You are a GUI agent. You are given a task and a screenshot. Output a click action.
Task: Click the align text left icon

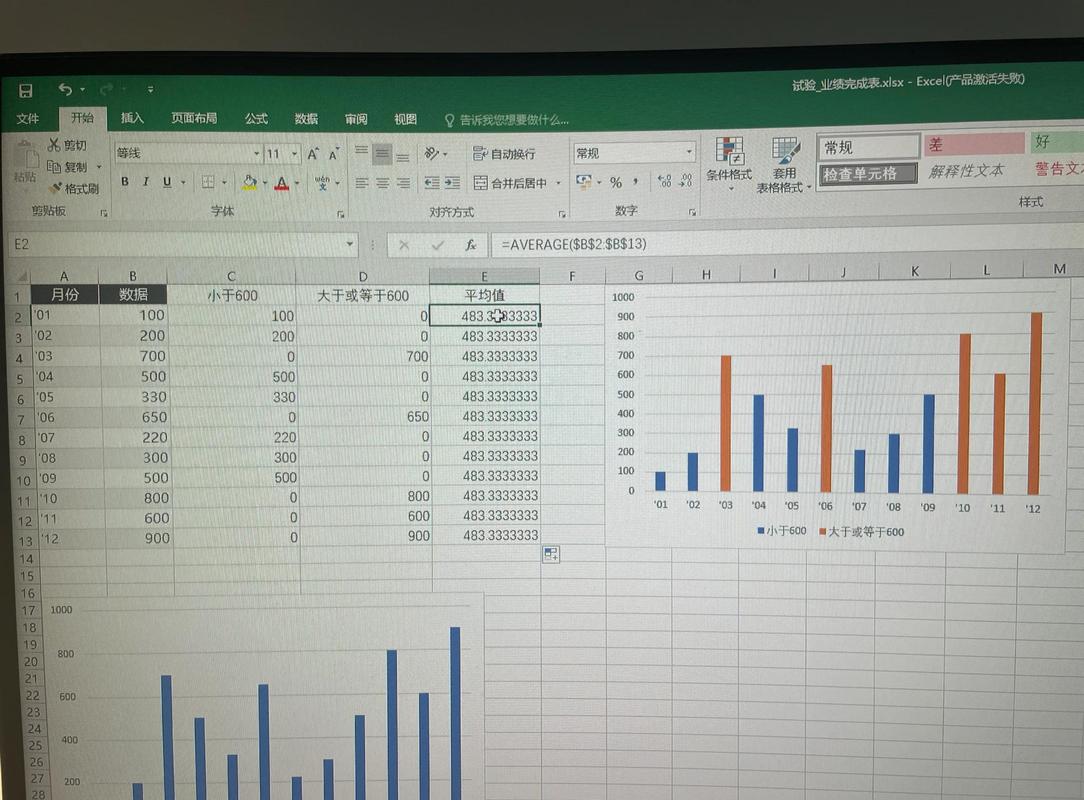coord(362,183)
